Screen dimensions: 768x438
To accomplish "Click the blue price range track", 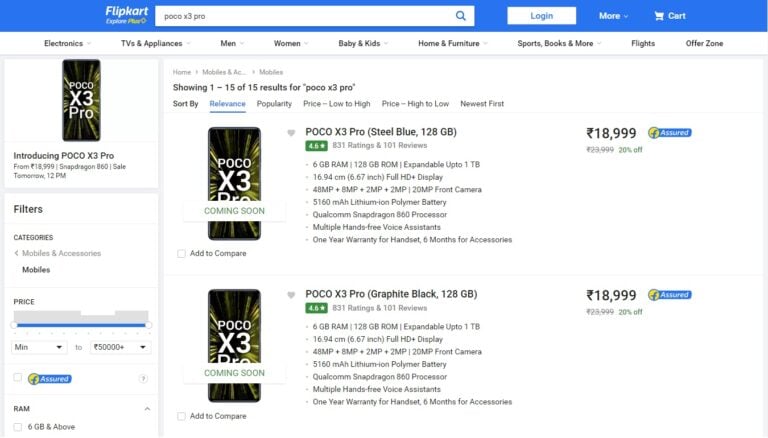I will coord(81,325).
